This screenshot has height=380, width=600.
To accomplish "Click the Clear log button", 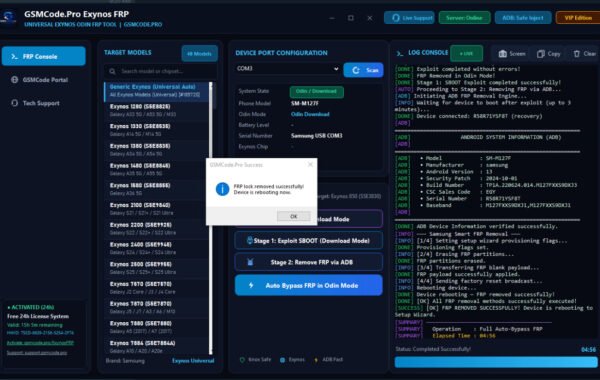I will click(584, 54).
